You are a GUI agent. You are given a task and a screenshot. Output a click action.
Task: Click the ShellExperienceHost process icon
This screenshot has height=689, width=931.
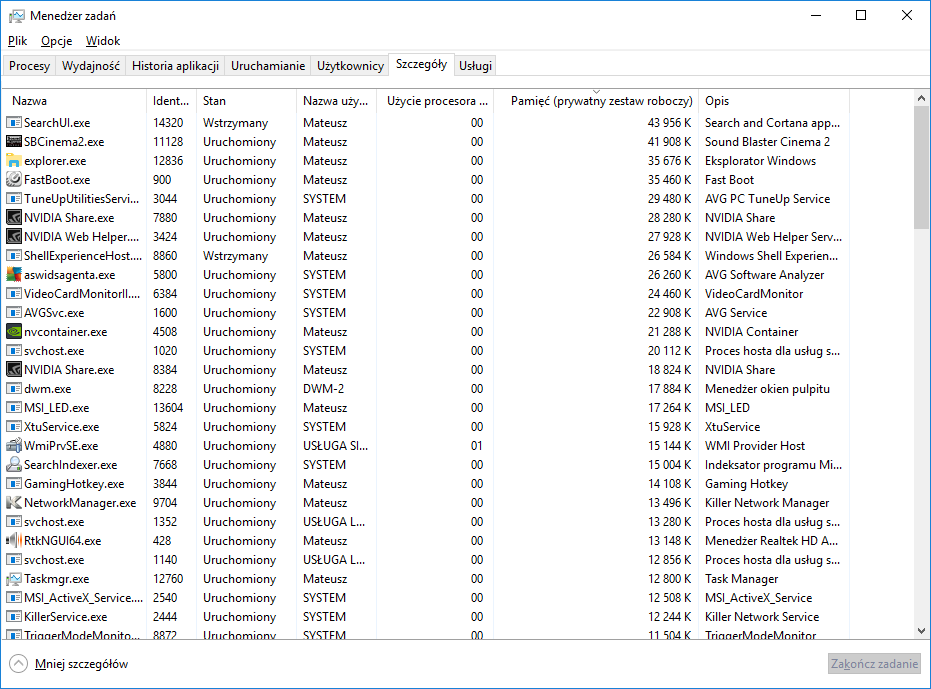[14, 256]
